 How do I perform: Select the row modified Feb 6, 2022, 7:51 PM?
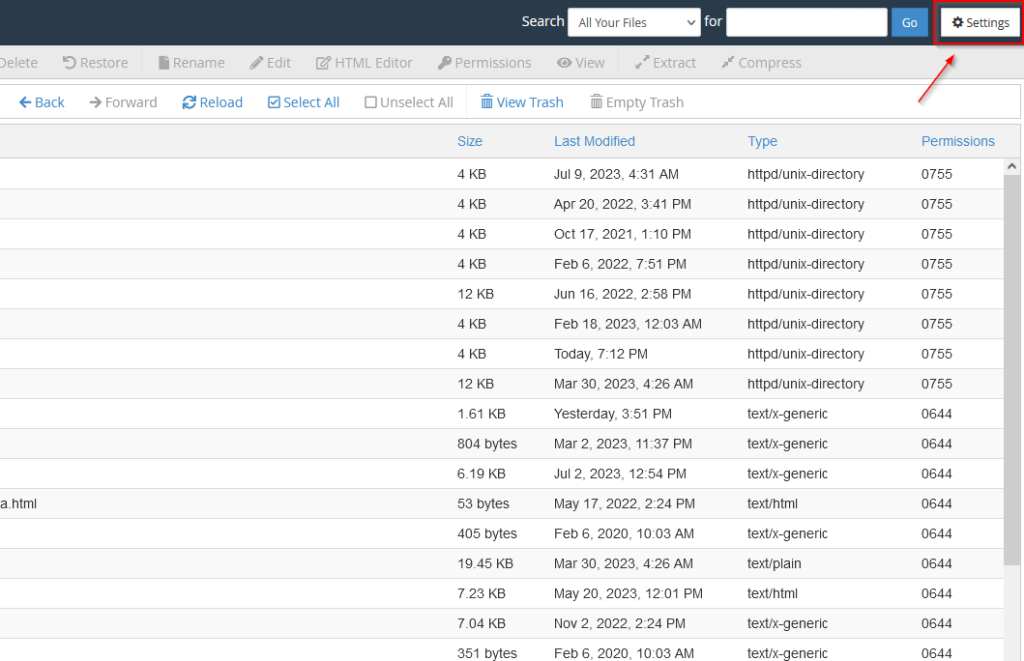click(x=502, y=265)
